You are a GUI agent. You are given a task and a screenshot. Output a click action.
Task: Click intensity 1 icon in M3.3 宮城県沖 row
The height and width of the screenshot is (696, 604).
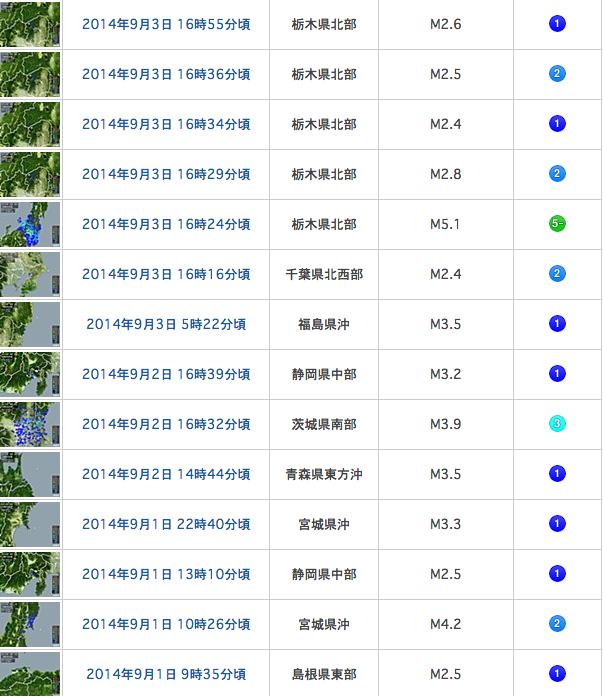pyautogui.click(x=557, y=523)
